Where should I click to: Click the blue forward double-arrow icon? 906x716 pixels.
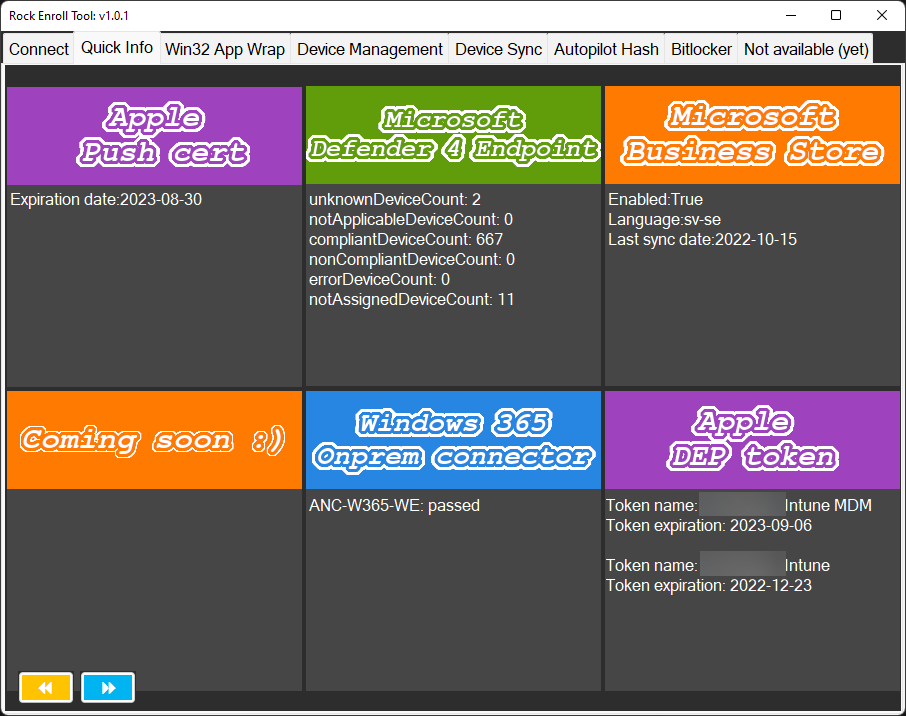click(x=107, y=687)
